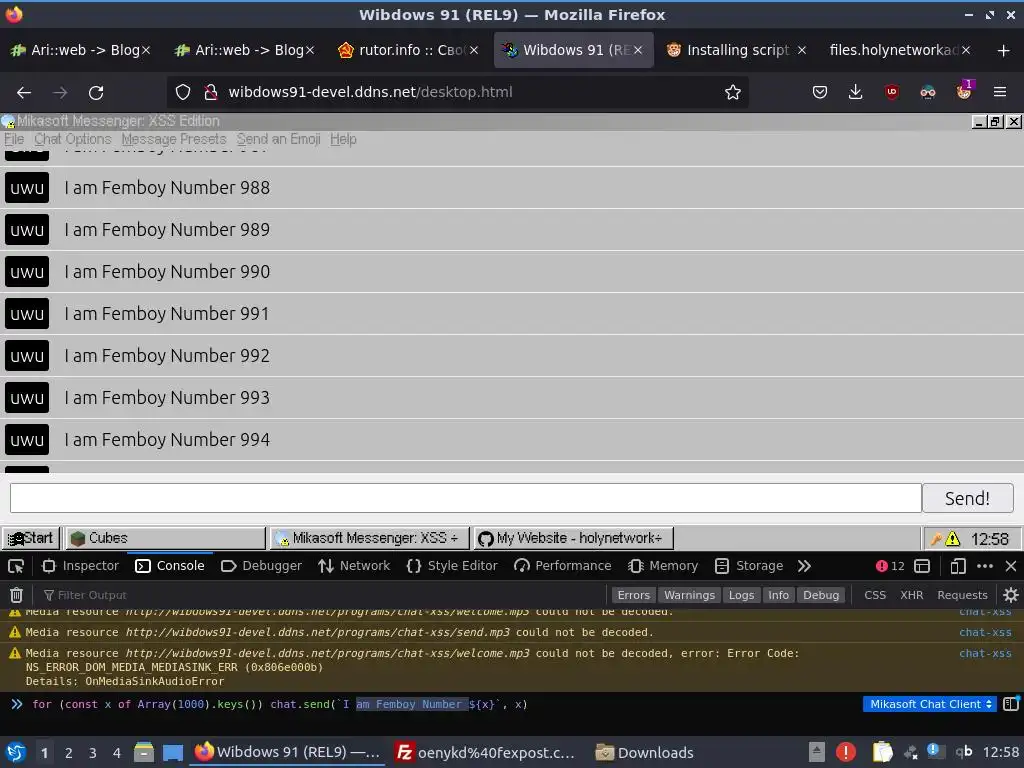Bookmark this page with the star
1024x768 pixels.
[733, 93]
